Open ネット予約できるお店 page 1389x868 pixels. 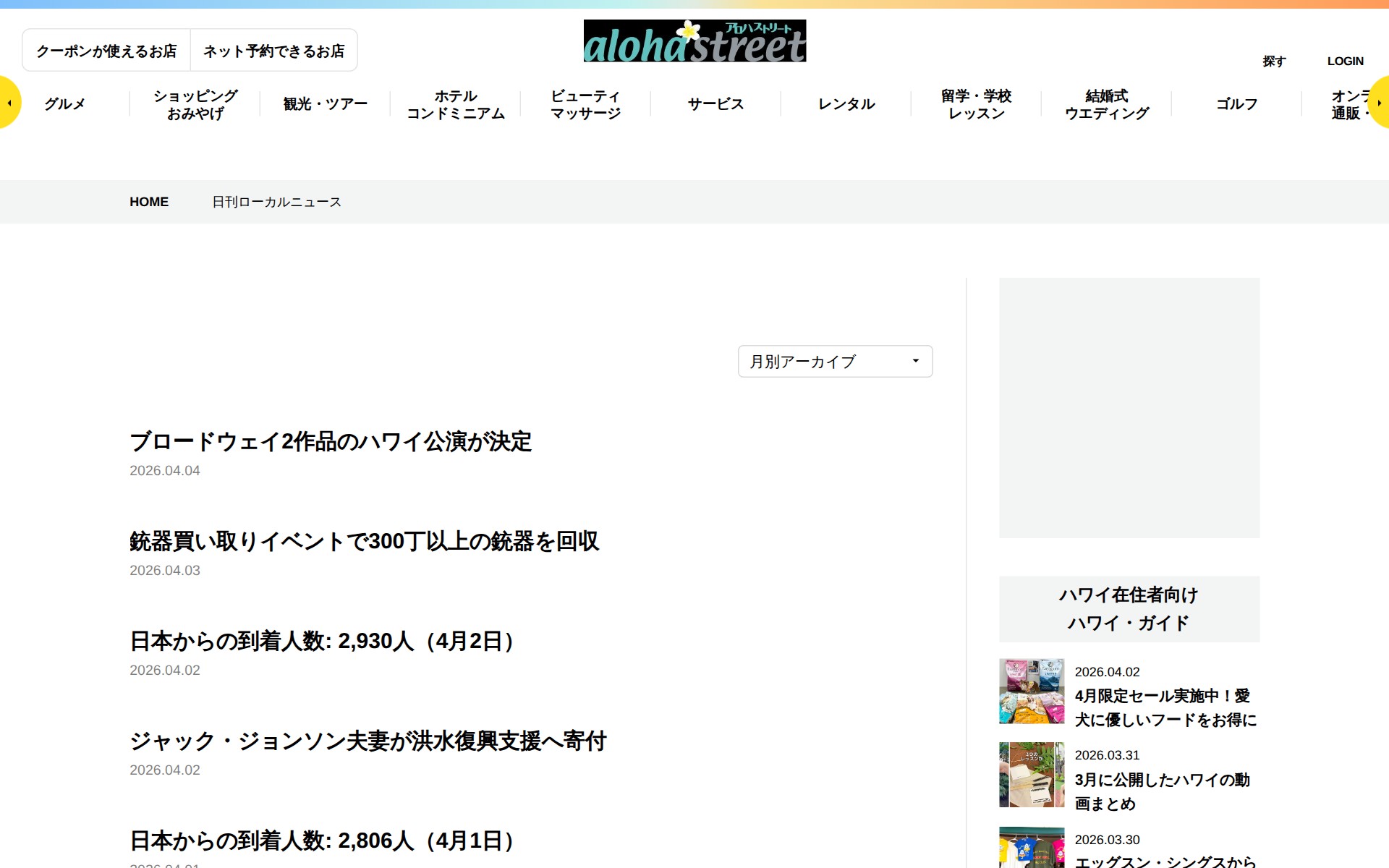coord(274,50)
